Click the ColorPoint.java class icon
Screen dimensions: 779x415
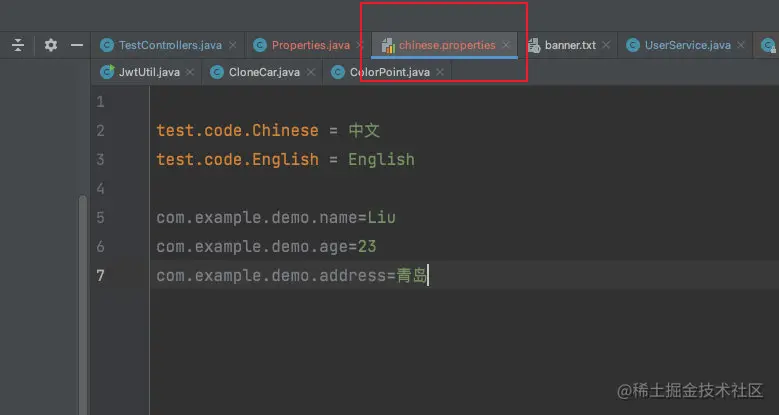pos(338,73)
